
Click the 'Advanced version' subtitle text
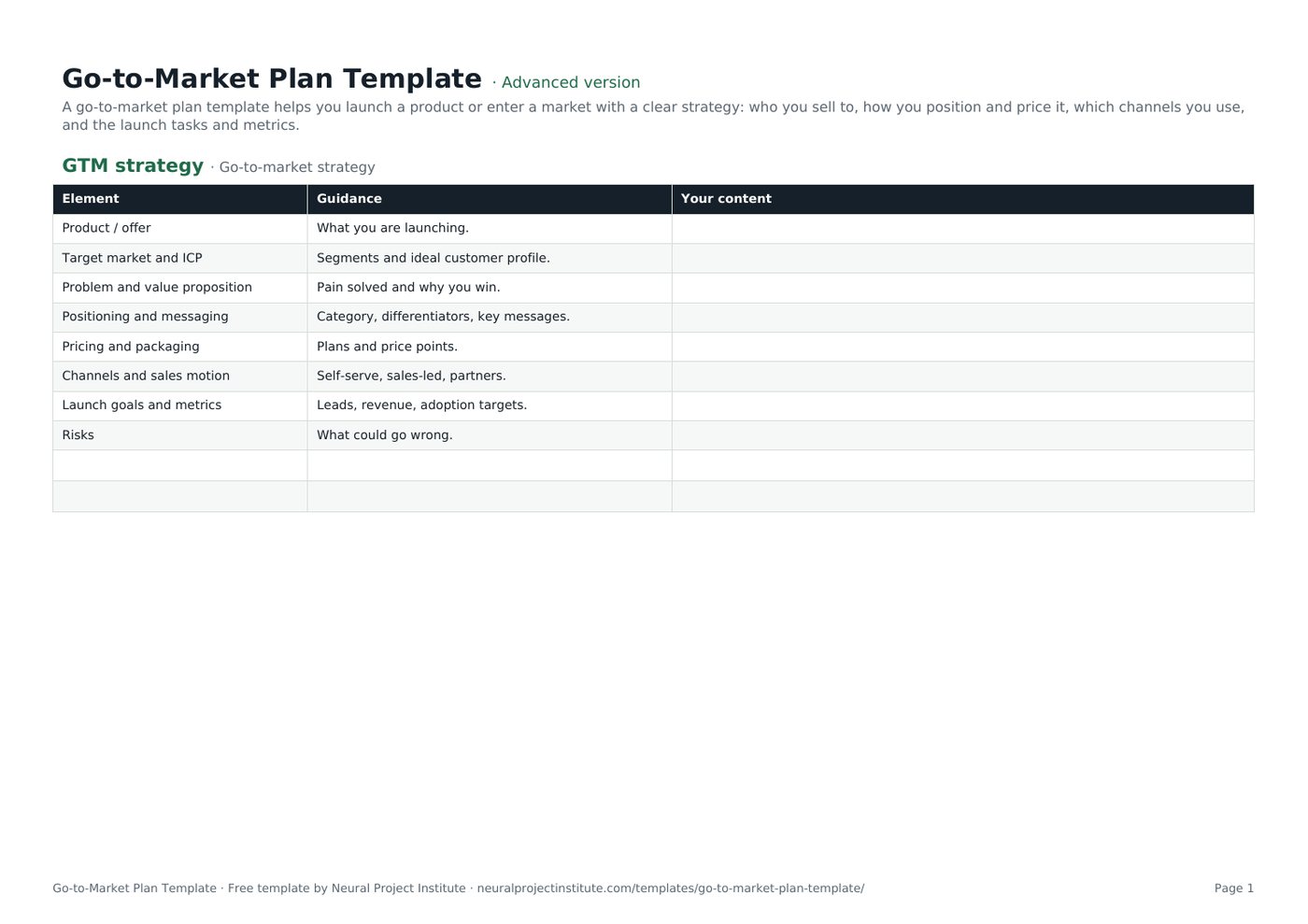(x=571, y=82)
